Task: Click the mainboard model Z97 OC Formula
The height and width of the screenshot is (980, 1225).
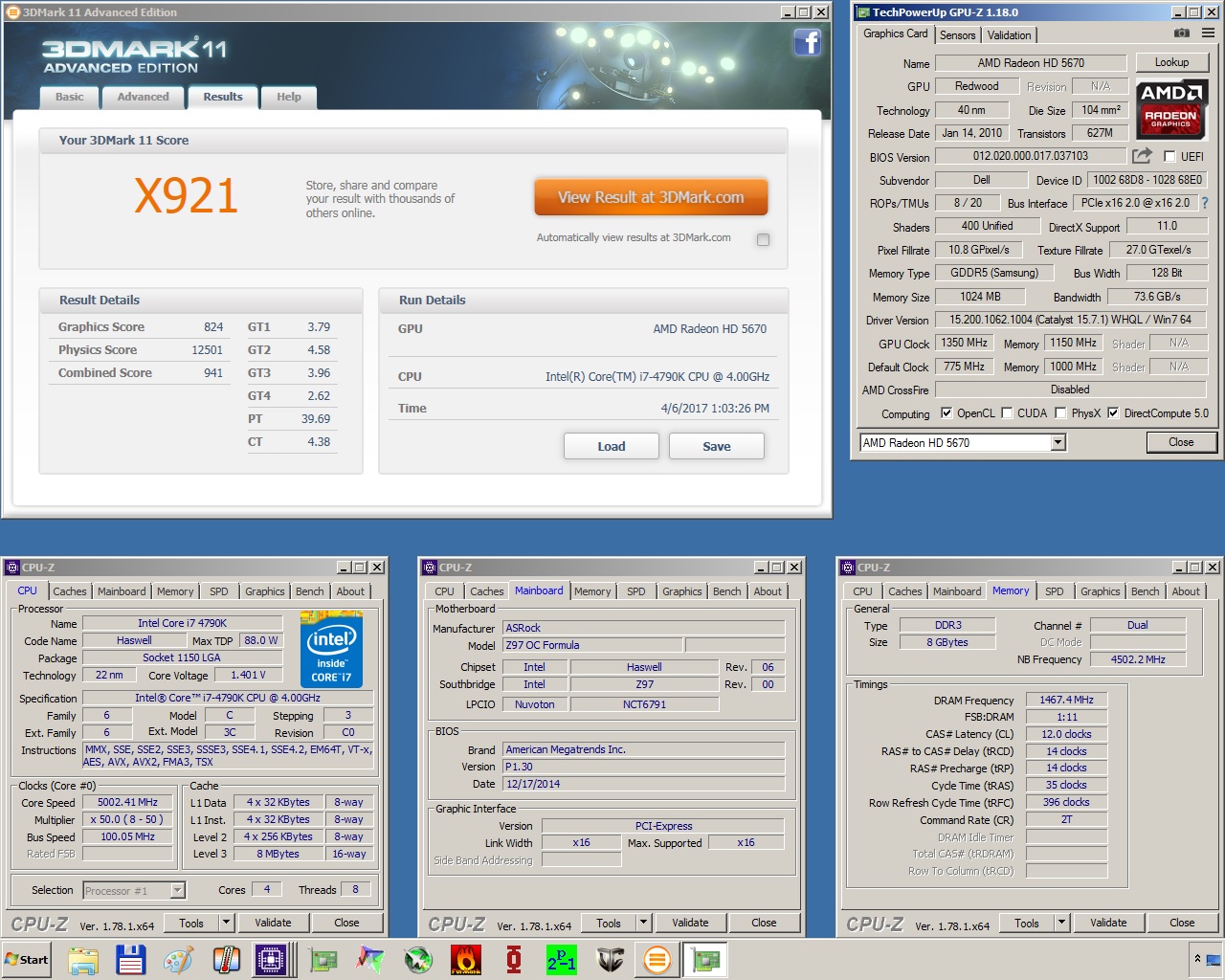Action: (x=591, y=645)
